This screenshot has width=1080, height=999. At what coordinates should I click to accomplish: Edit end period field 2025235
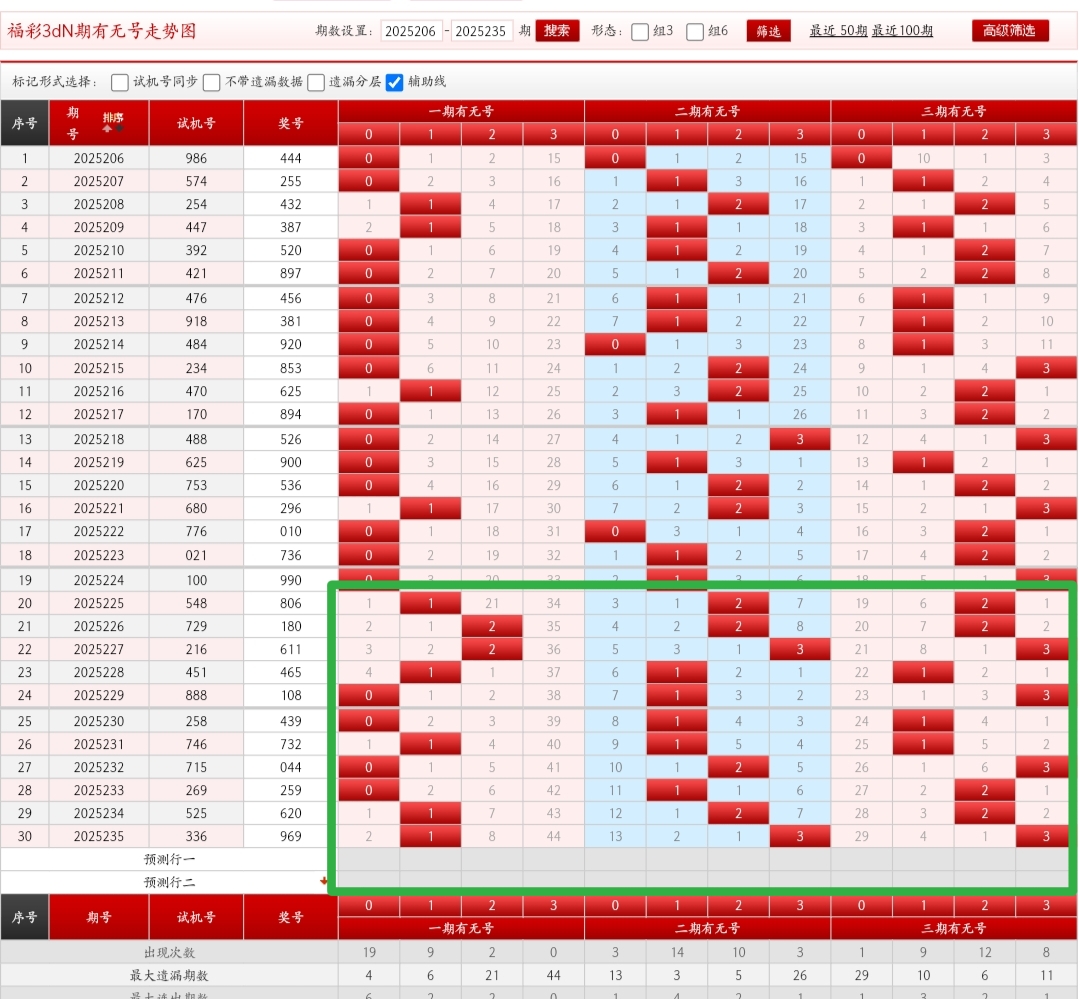[481, 31]
